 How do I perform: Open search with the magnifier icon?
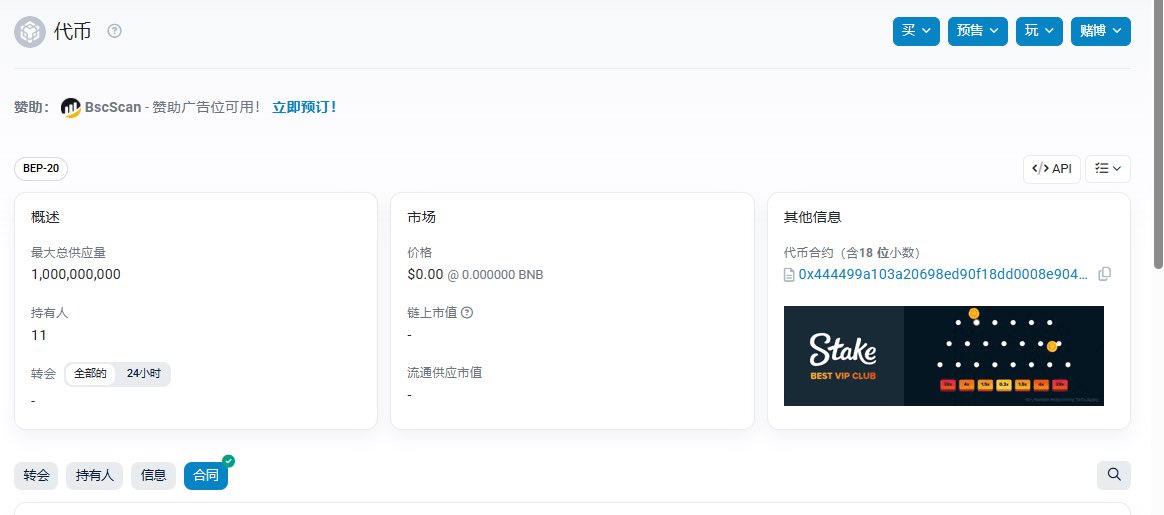pyautogui.click(x=1113, y=475)
